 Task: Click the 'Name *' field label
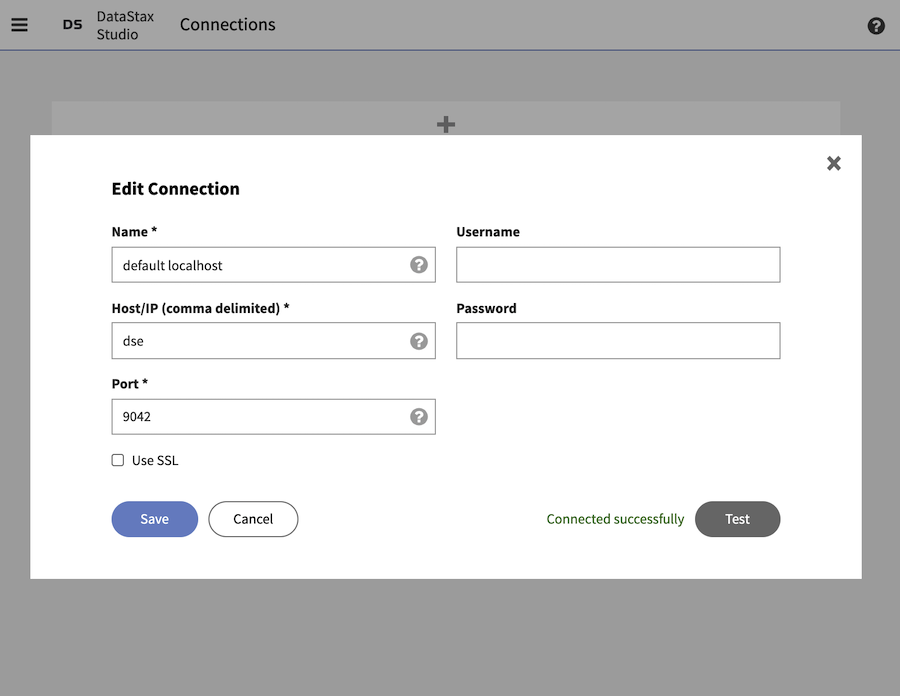pos(134,232)
